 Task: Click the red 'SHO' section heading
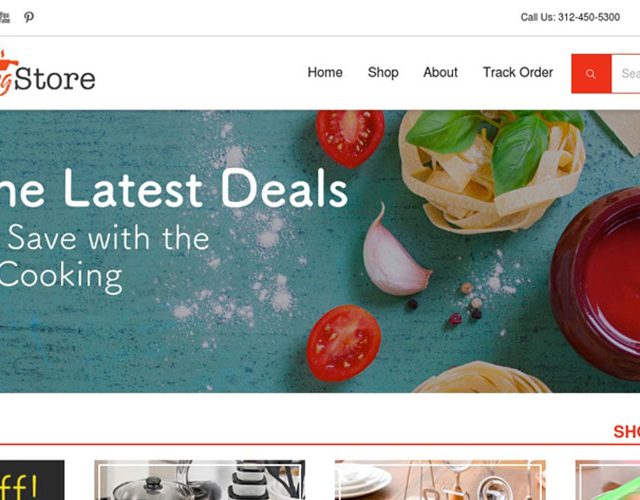click(x=627, y=431)
